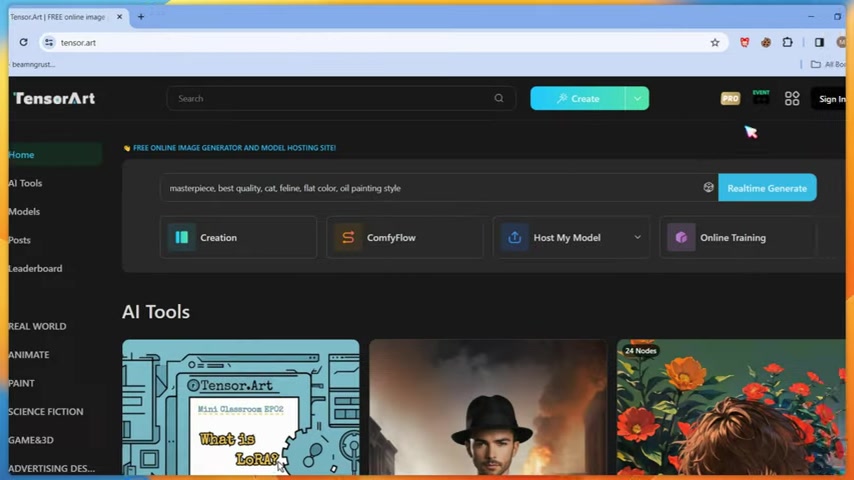Select REAL WORLD category
Image resolution: width=854 pixels, height=480 pixels.
click(x=37, y=326)
